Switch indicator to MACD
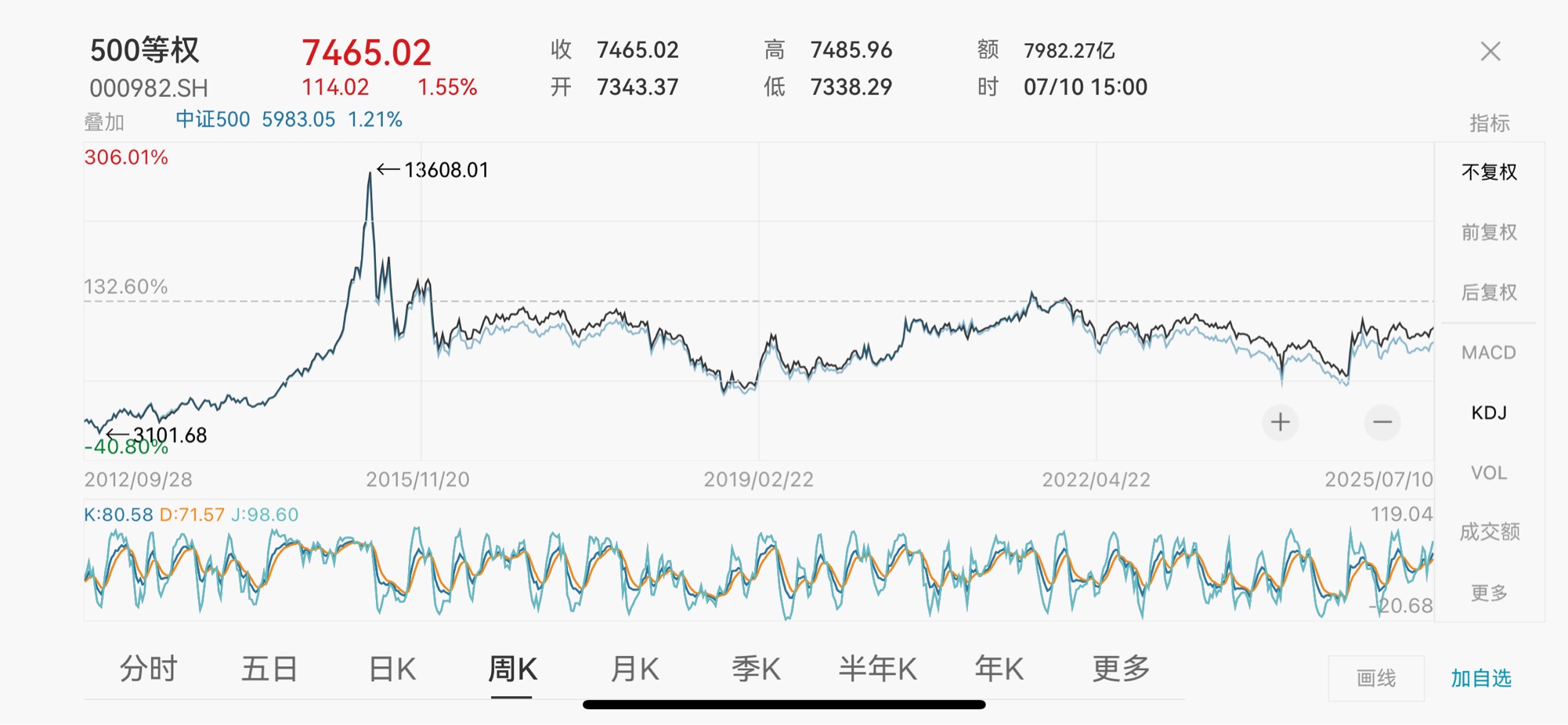1568x725 pixels. click(1489, 353)
